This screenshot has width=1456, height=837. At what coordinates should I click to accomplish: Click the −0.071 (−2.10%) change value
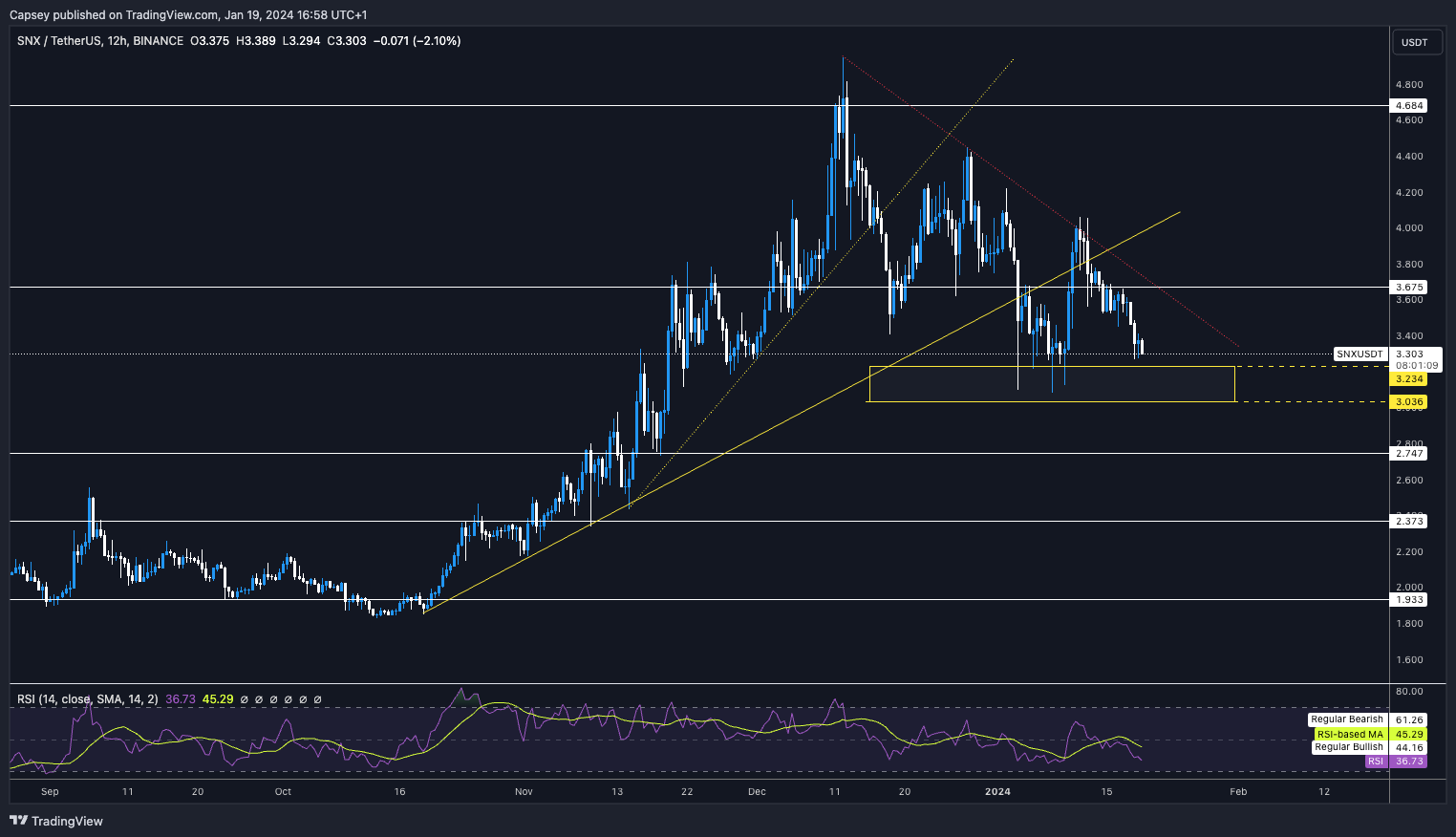pyautogui.click(x=417, y=41)
